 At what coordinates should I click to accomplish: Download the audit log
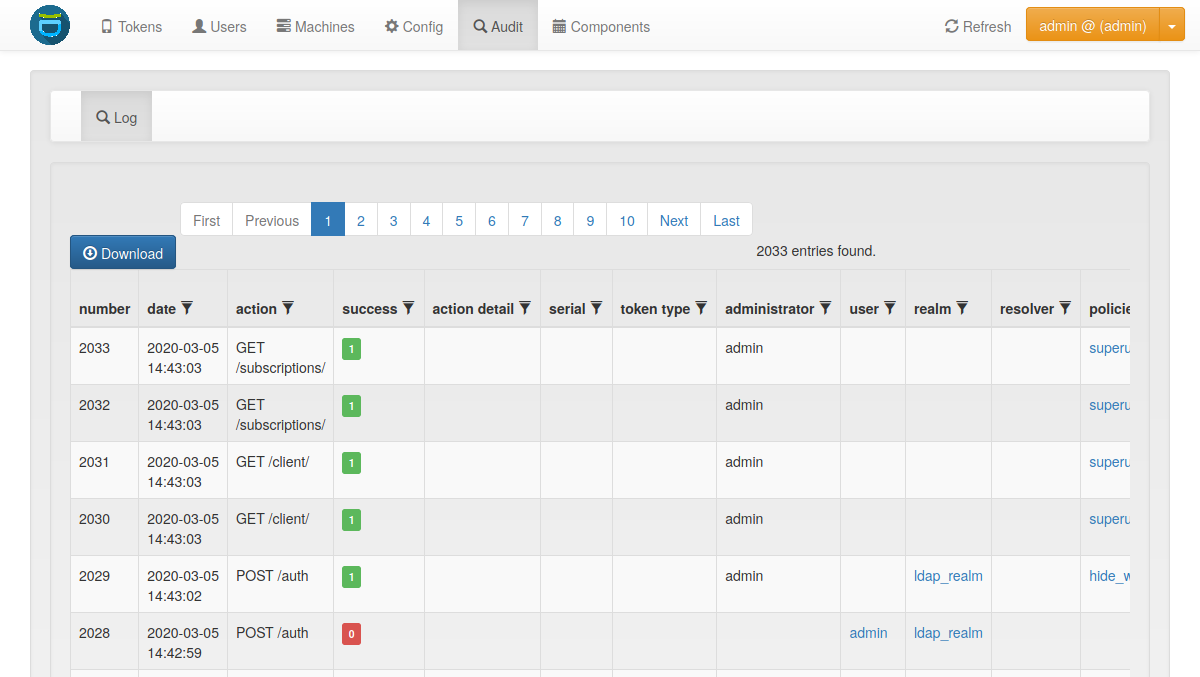123,253
